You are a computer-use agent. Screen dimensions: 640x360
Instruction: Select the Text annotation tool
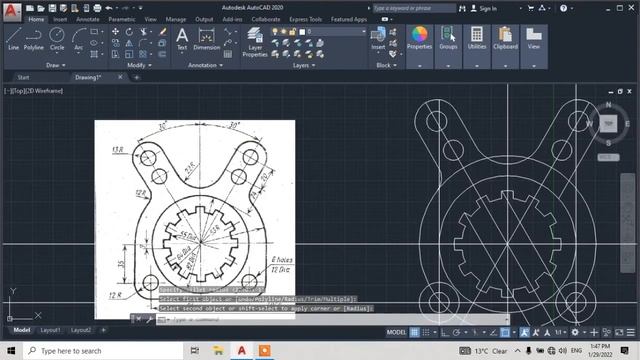pos(182,39)
